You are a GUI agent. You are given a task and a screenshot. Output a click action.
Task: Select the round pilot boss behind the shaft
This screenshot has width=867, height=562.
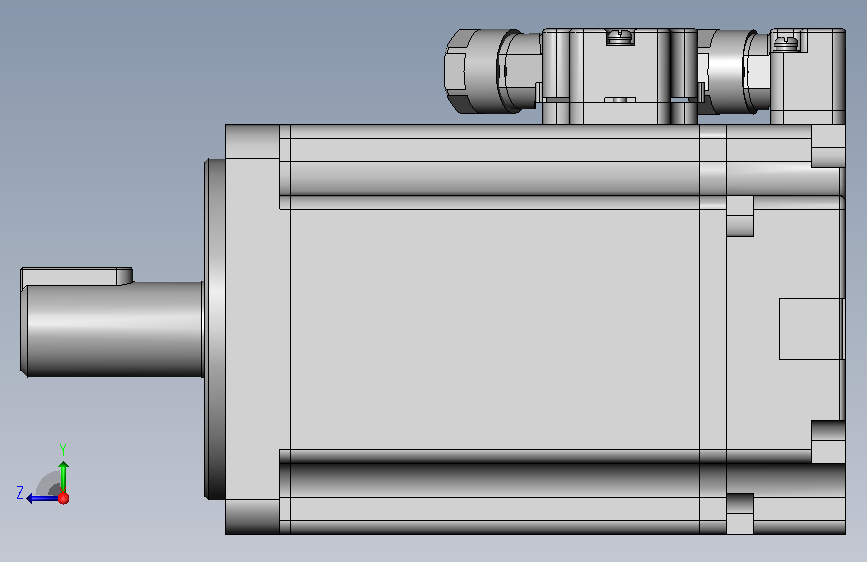click(x=215, y=329)
